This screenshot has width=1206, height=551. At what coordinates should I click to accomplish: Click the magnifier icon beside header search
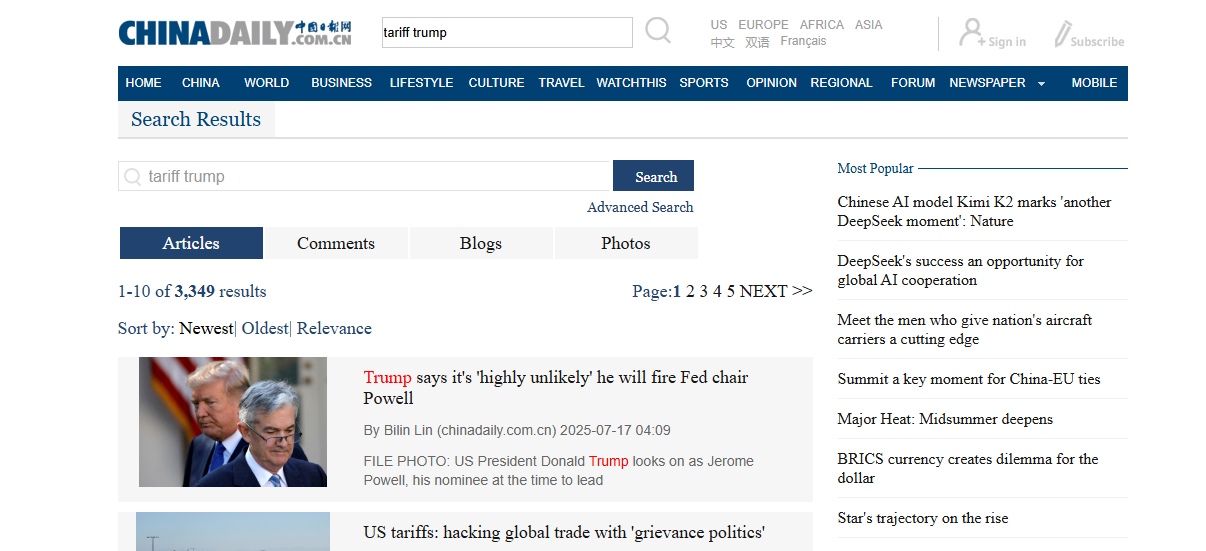coord(658,31)
